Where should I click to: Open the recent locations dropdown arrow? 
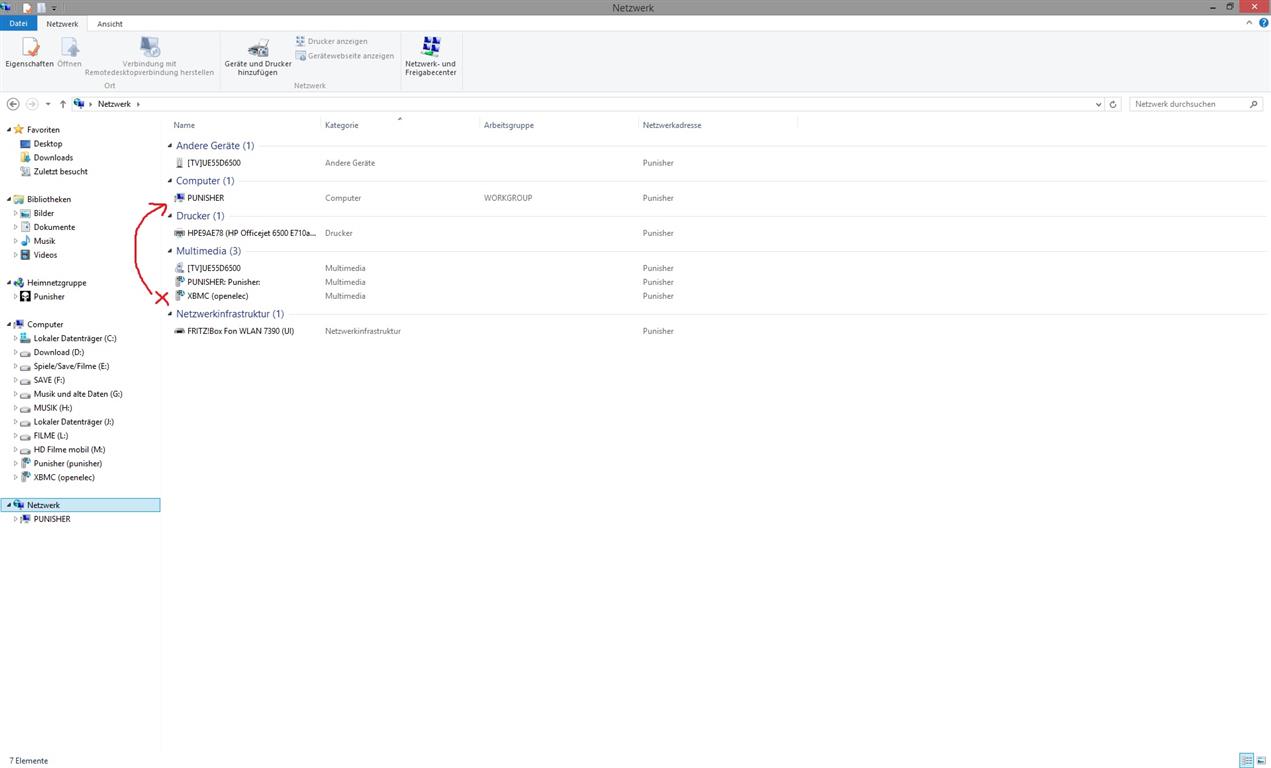[x=48, y=104]
